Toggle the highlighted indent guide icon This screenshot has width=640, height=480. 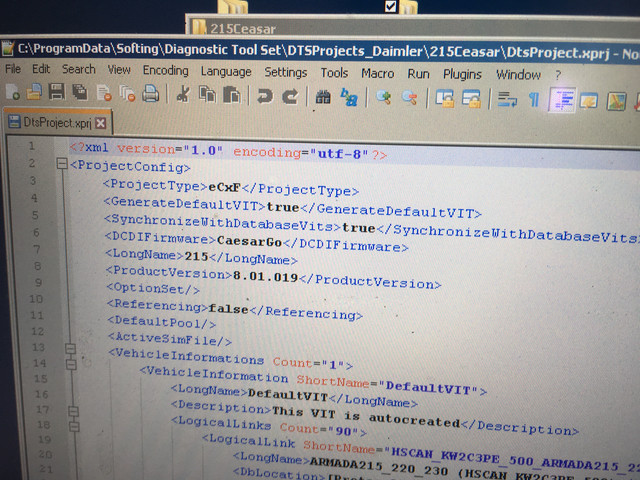tap(562, 100)
